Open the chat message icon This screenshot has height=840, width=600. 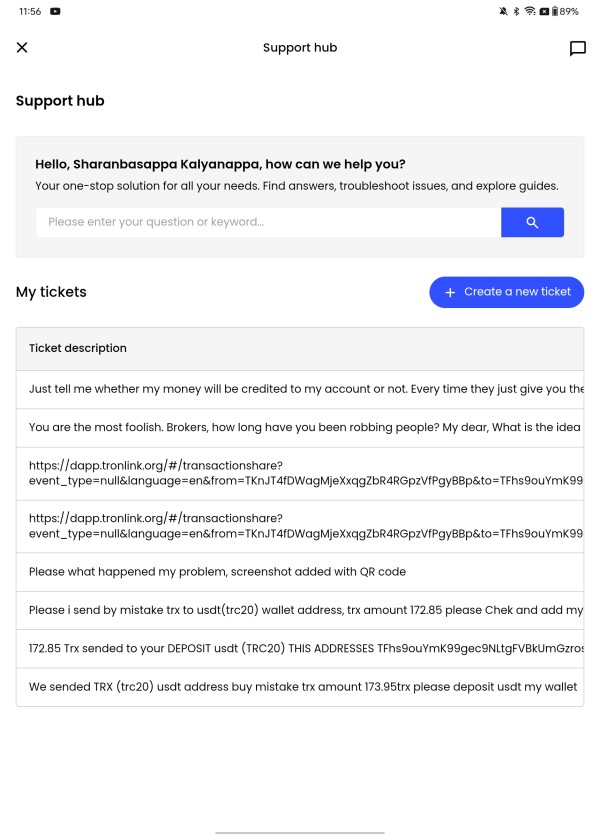[x=577, y=48]
